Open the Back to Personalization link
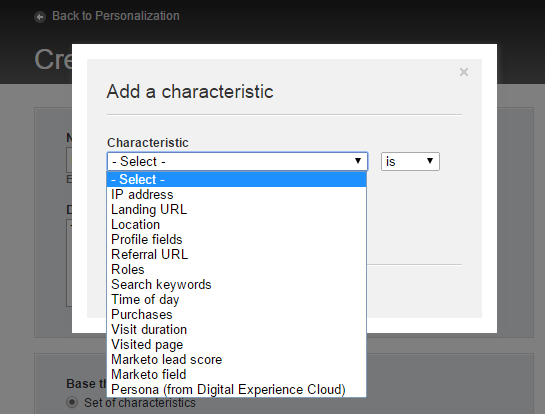The height and width of the screenshot is (414, 545). tap(116, 16)
